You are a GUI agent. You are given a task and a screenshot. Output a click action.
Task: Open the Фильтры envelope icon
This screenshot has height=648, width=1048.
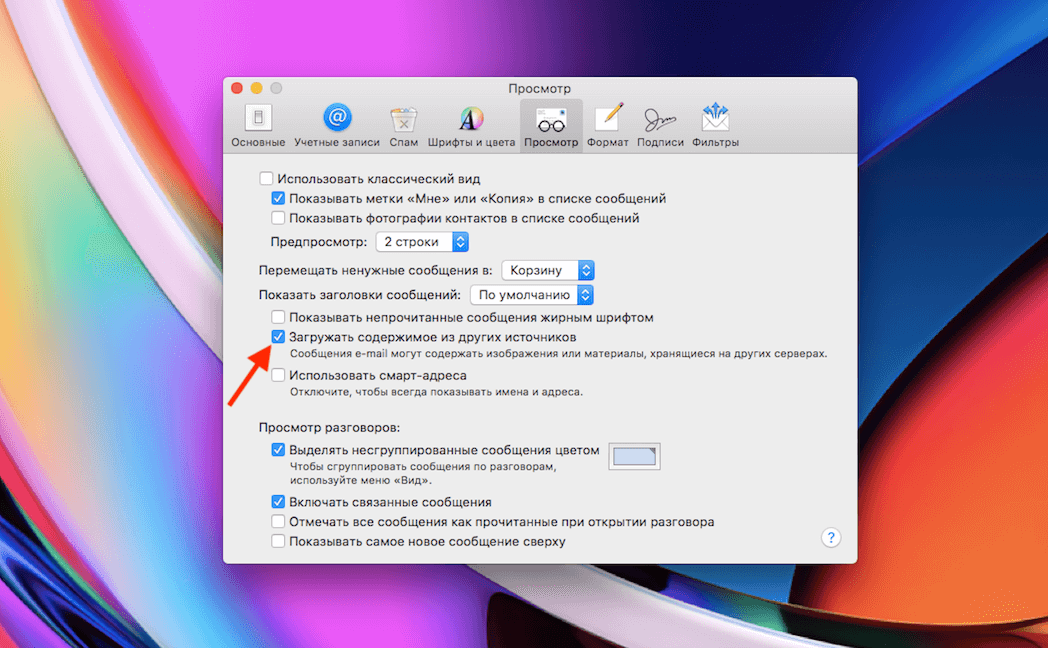coord(715,120)
